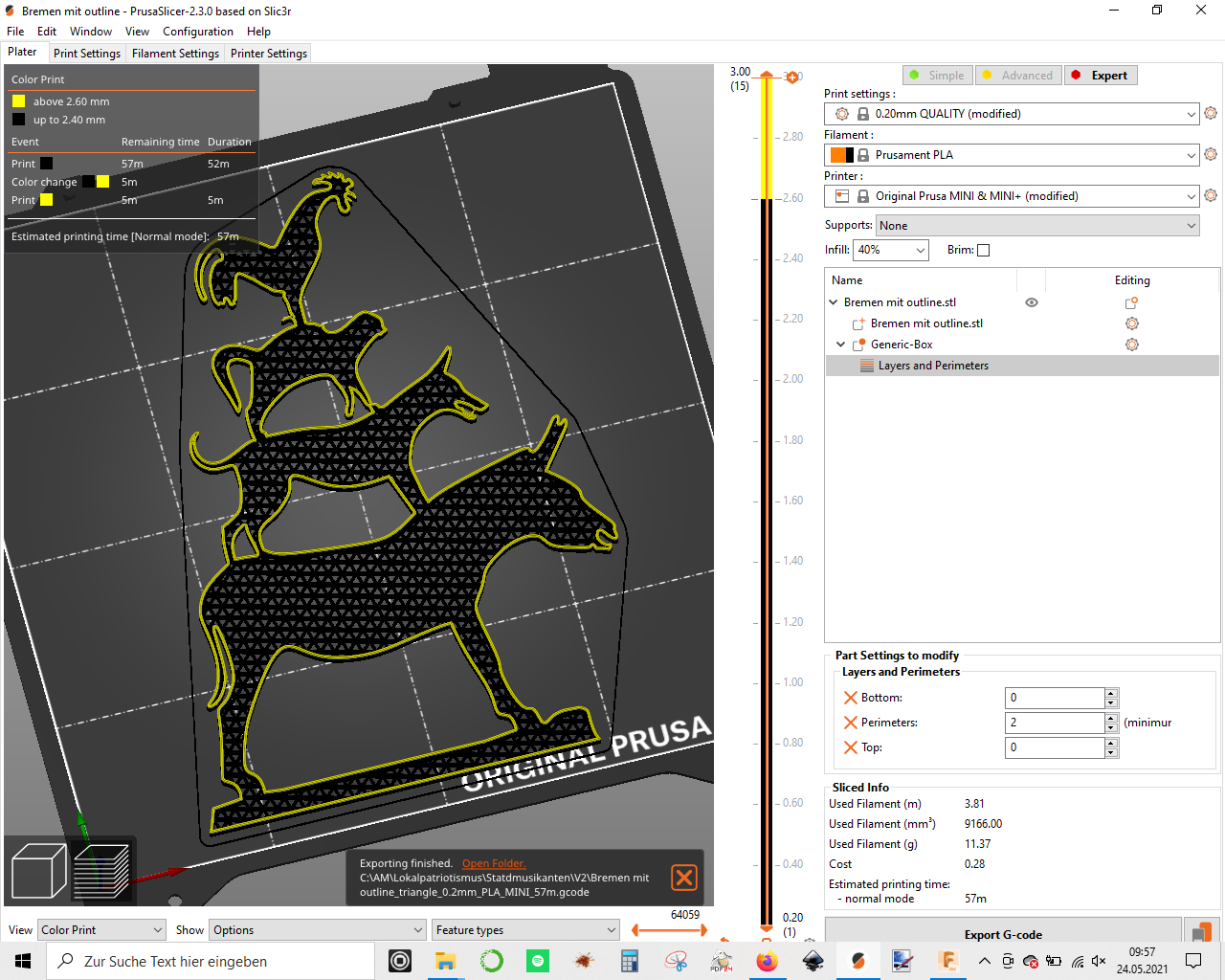
Task: Select the Generic-Box tree item
Action: [902, 345]
